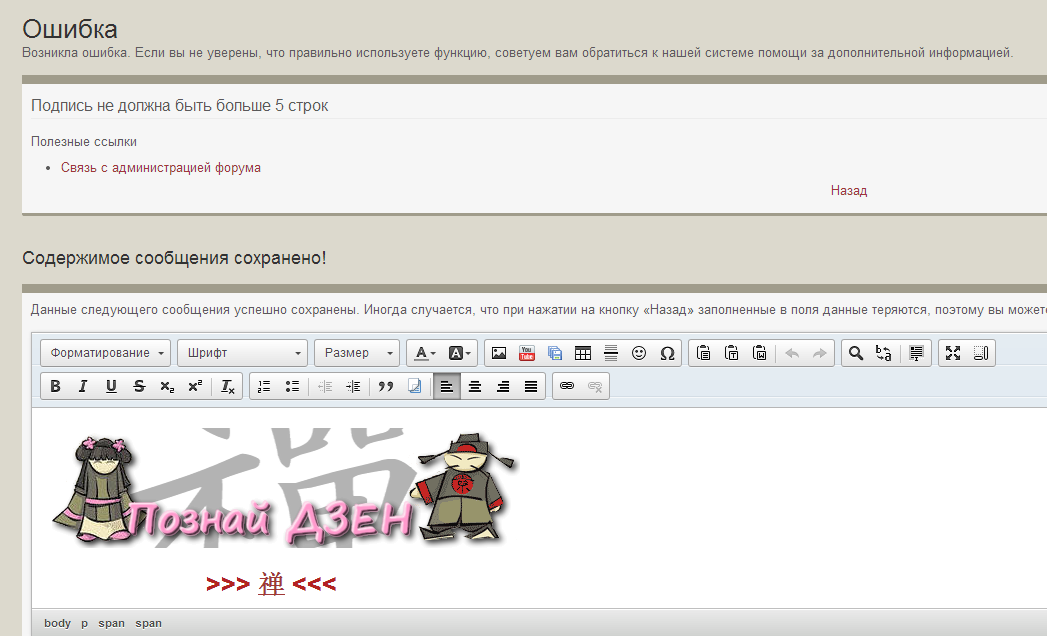Click the undo arrow
This screenshot has height=636, width=1047.
click(x=792, y=353)
